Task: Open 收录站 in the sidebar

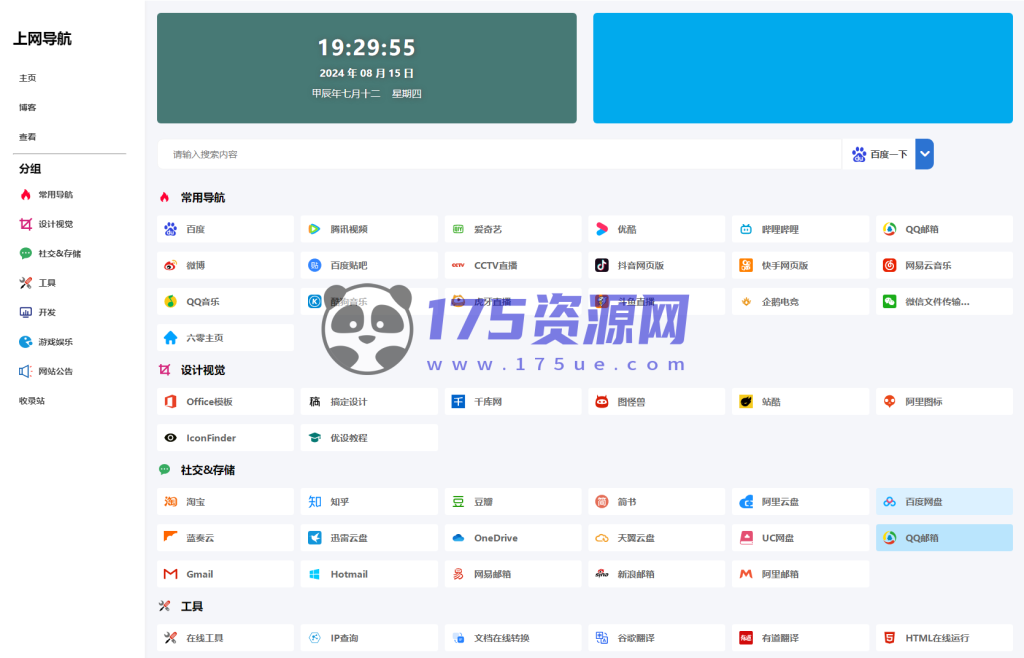Action: [32, 401]
